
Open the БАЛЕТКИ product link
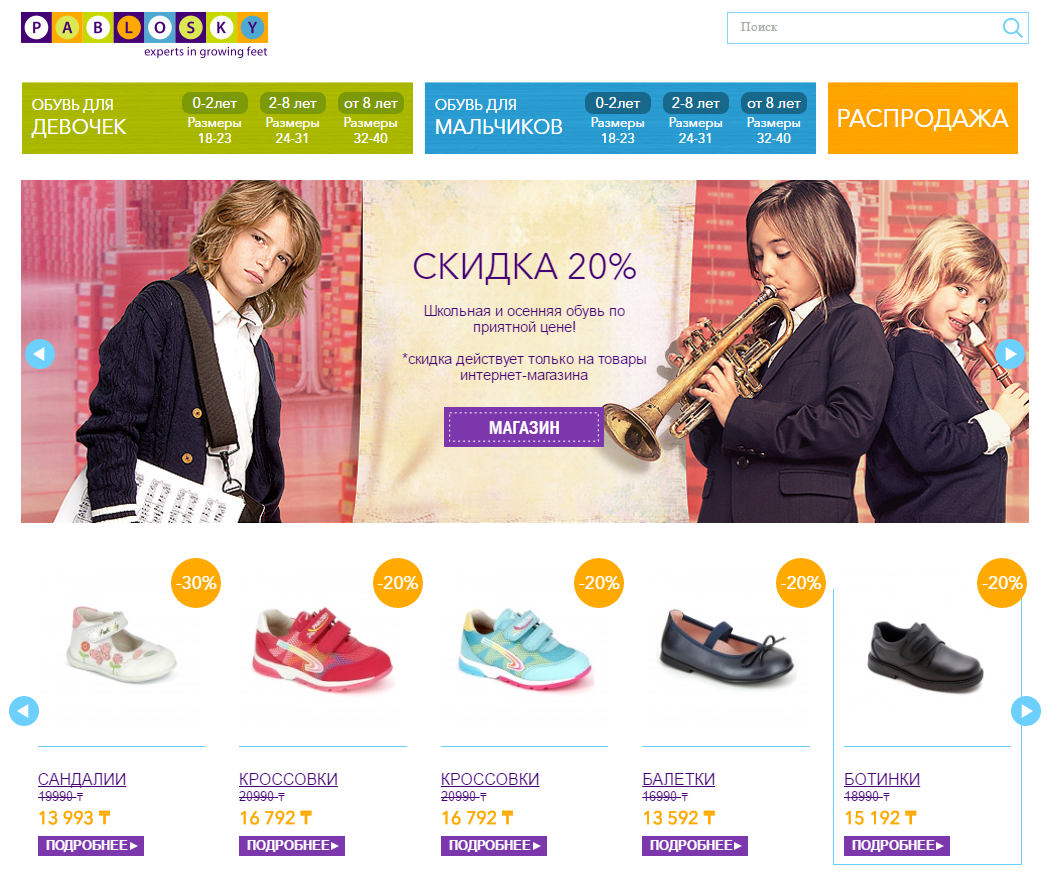pyautogui.click(x=678, y=779)
